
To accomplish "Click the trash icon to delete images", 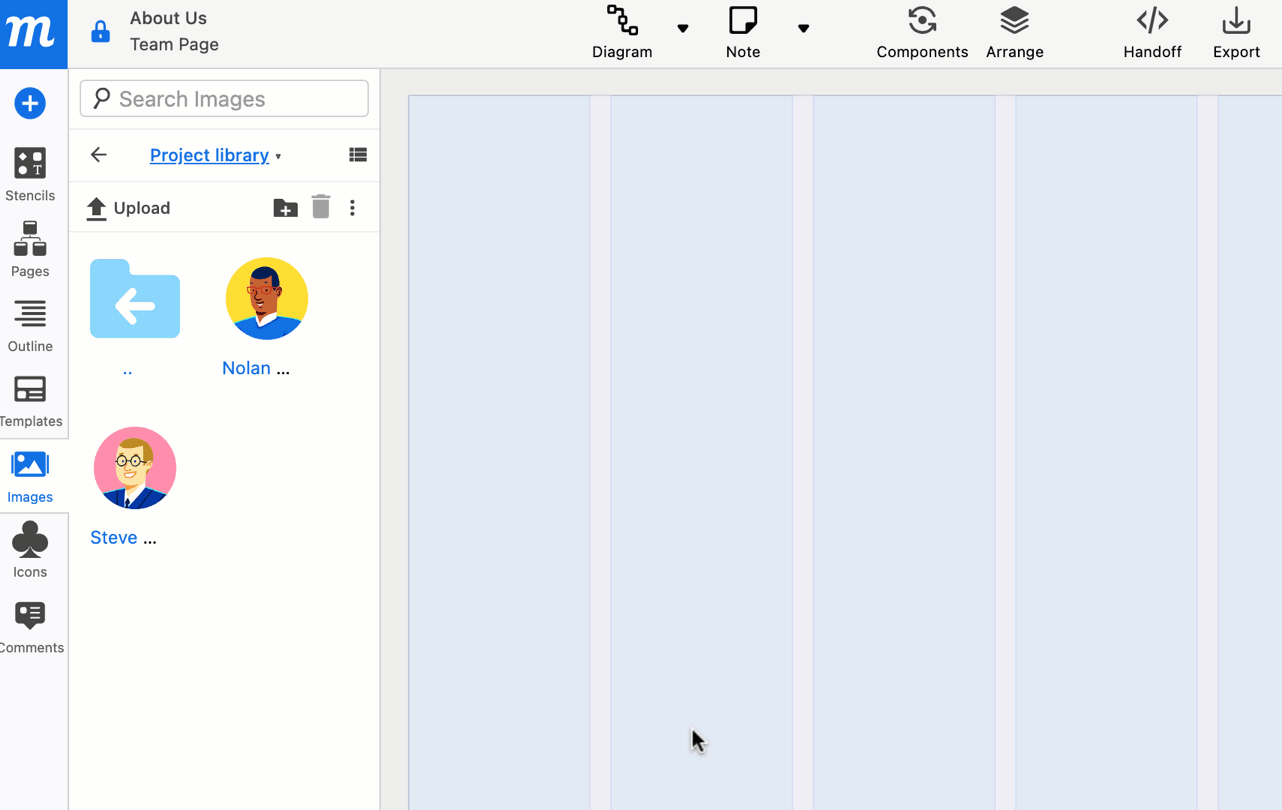I will click(320, 207).
